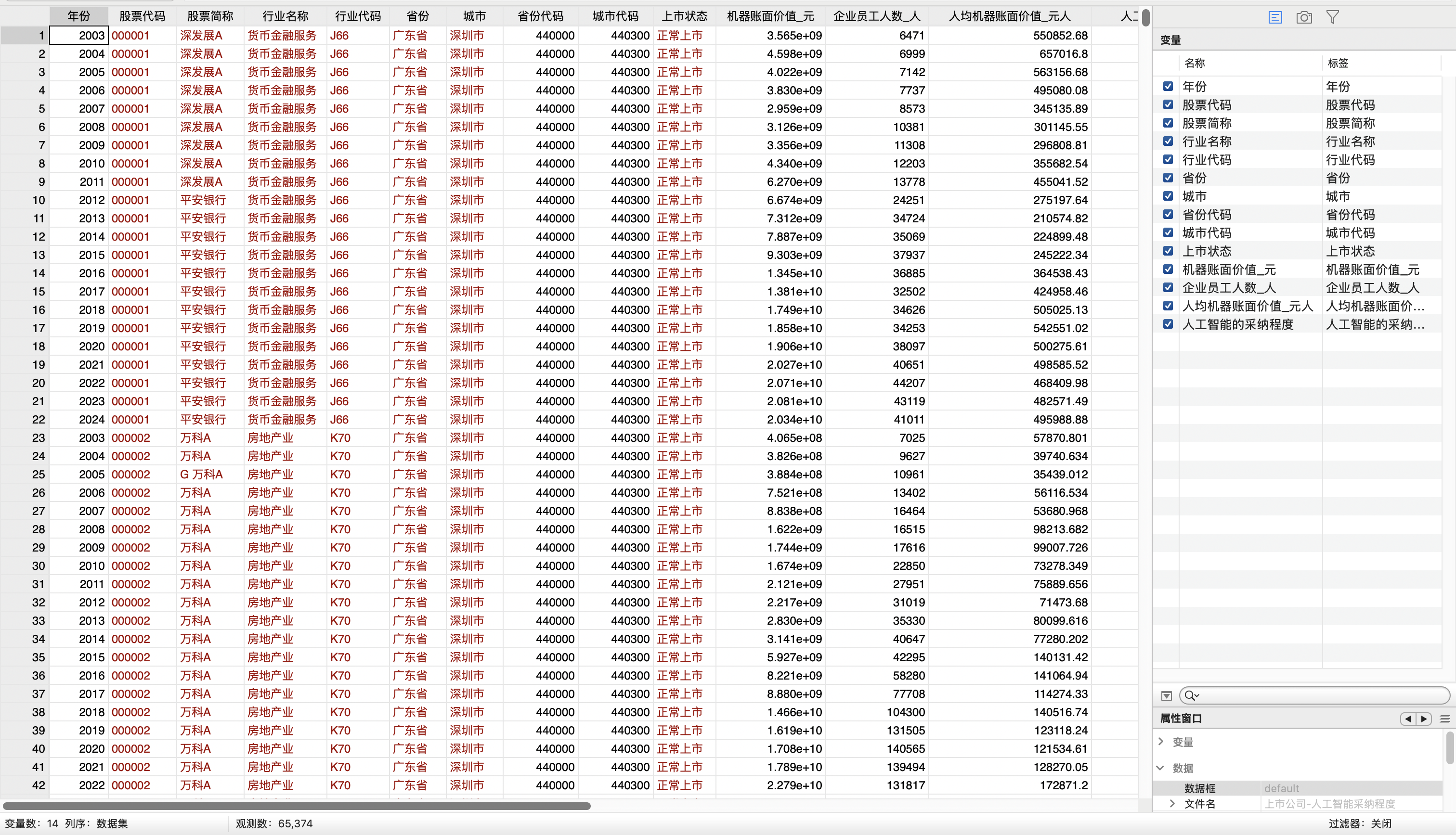Expand the 变量 section in properties
The width and height of the screenshot is (1456, 835).
(1161, 742)
